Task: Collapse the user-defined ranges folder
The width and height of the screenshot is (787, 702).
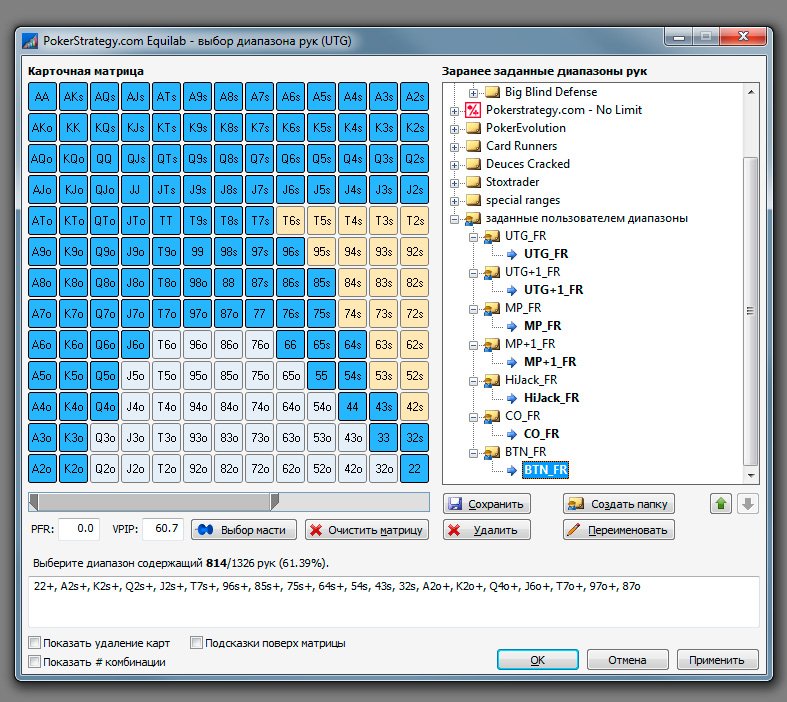Action: pos(454,219)
